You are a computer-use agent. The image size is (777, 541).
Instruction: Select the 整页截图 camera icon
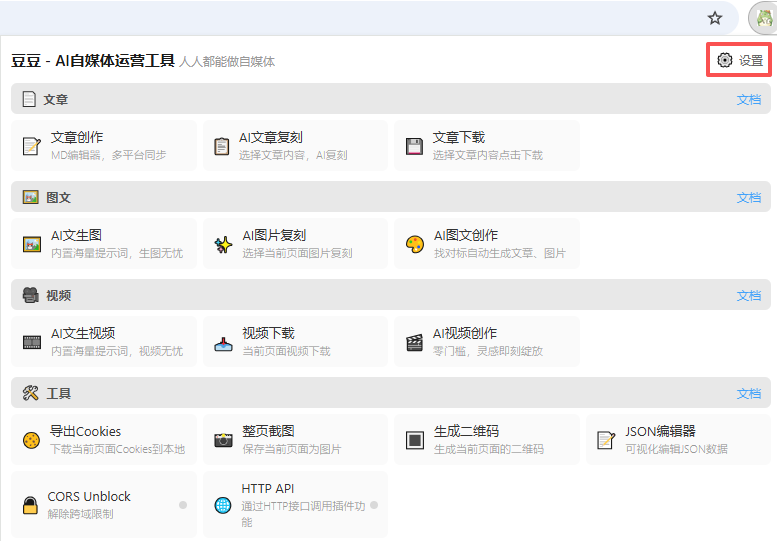pos(223,440)
